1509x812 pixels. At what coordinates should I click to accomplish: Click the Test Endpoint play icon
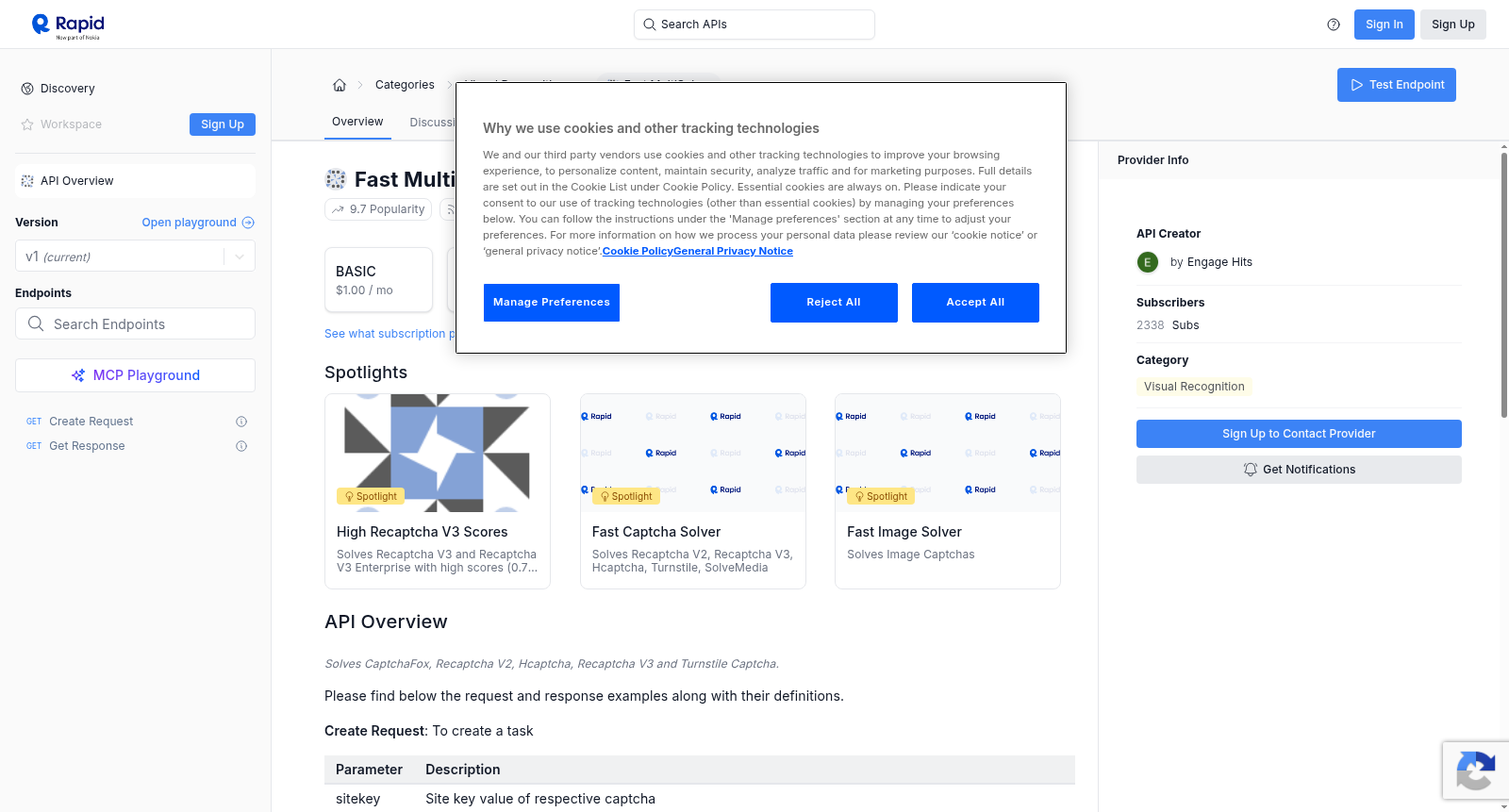click(1357, 85)
